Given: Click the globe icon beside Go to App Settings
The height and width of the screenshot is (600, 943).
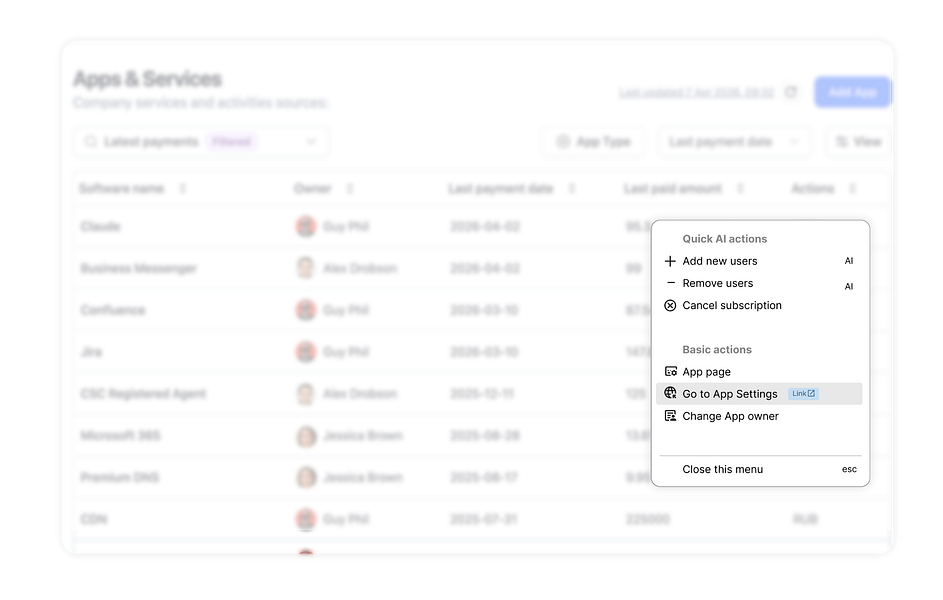Looking at the screenshot, I should (670, 393).
